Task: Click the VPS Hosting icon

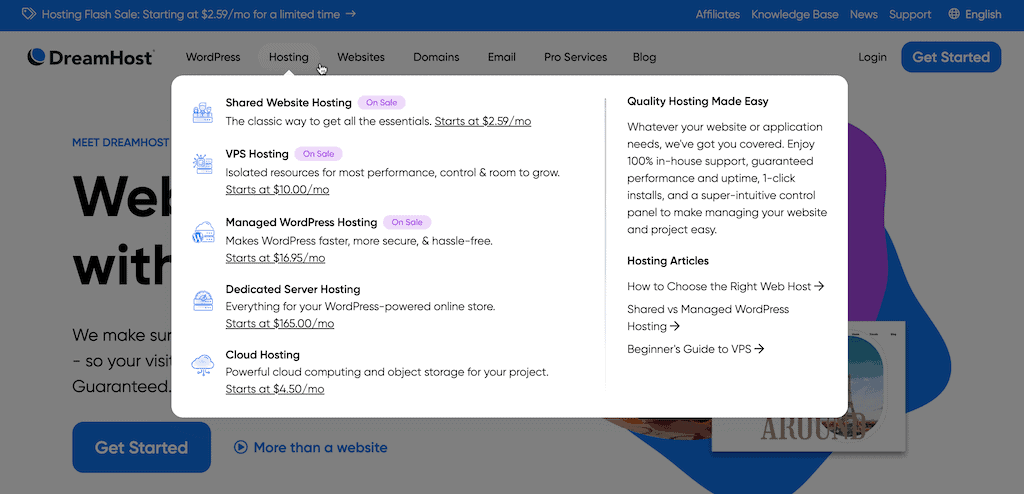Action: tap(202, 163)
